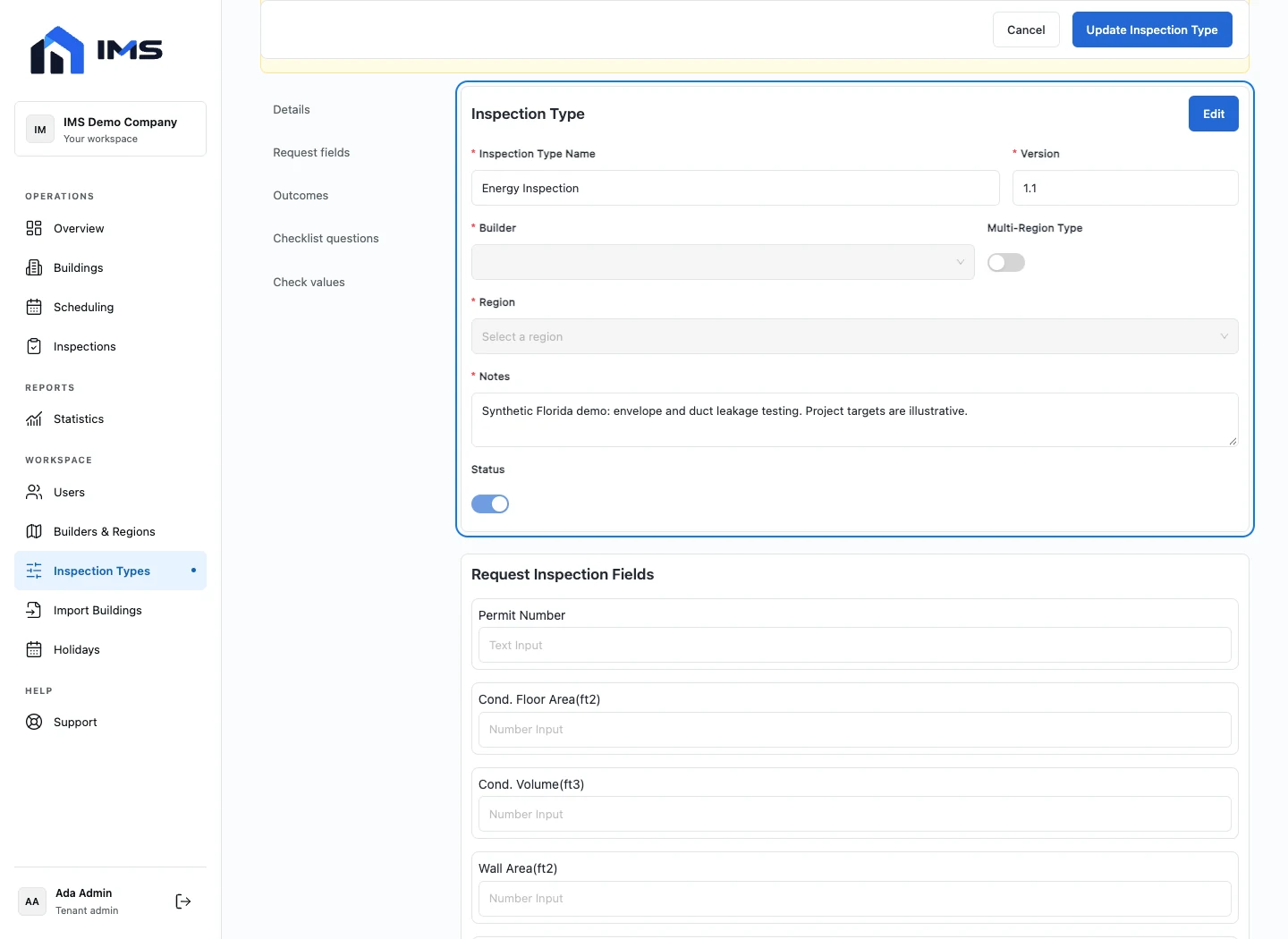This screenshot has height=939, width=1288.
Task: Open Builders & Regions page
Action: coord(110,531)
